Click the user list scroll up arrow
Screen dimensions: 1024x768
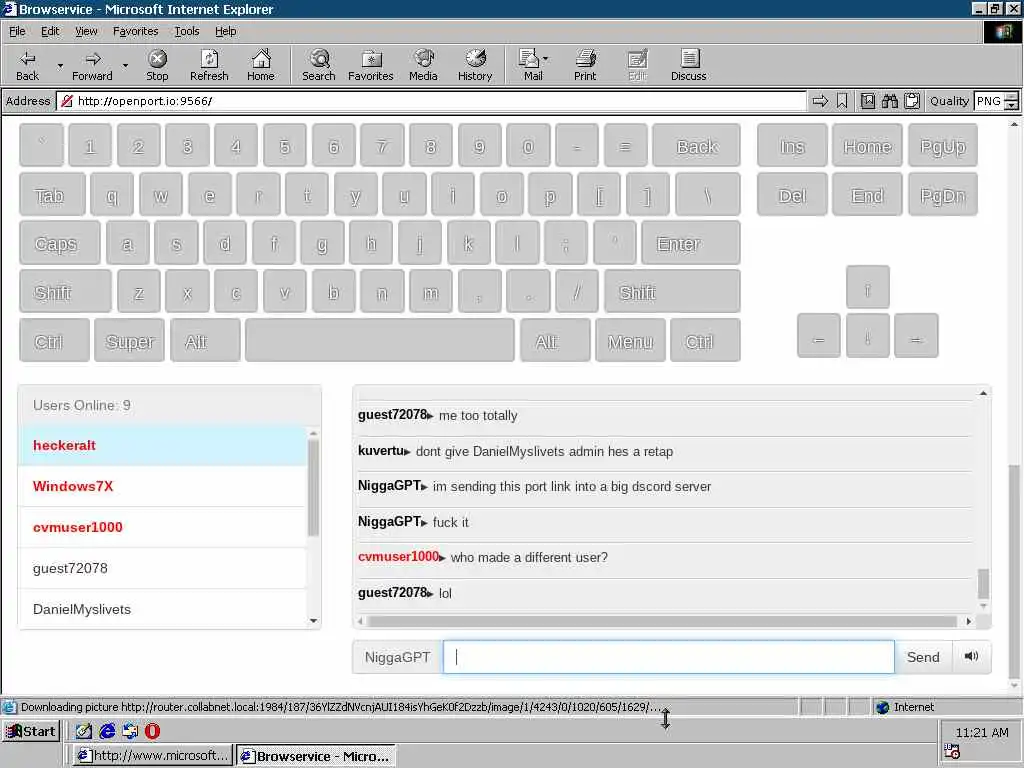[x=313, y=433]
